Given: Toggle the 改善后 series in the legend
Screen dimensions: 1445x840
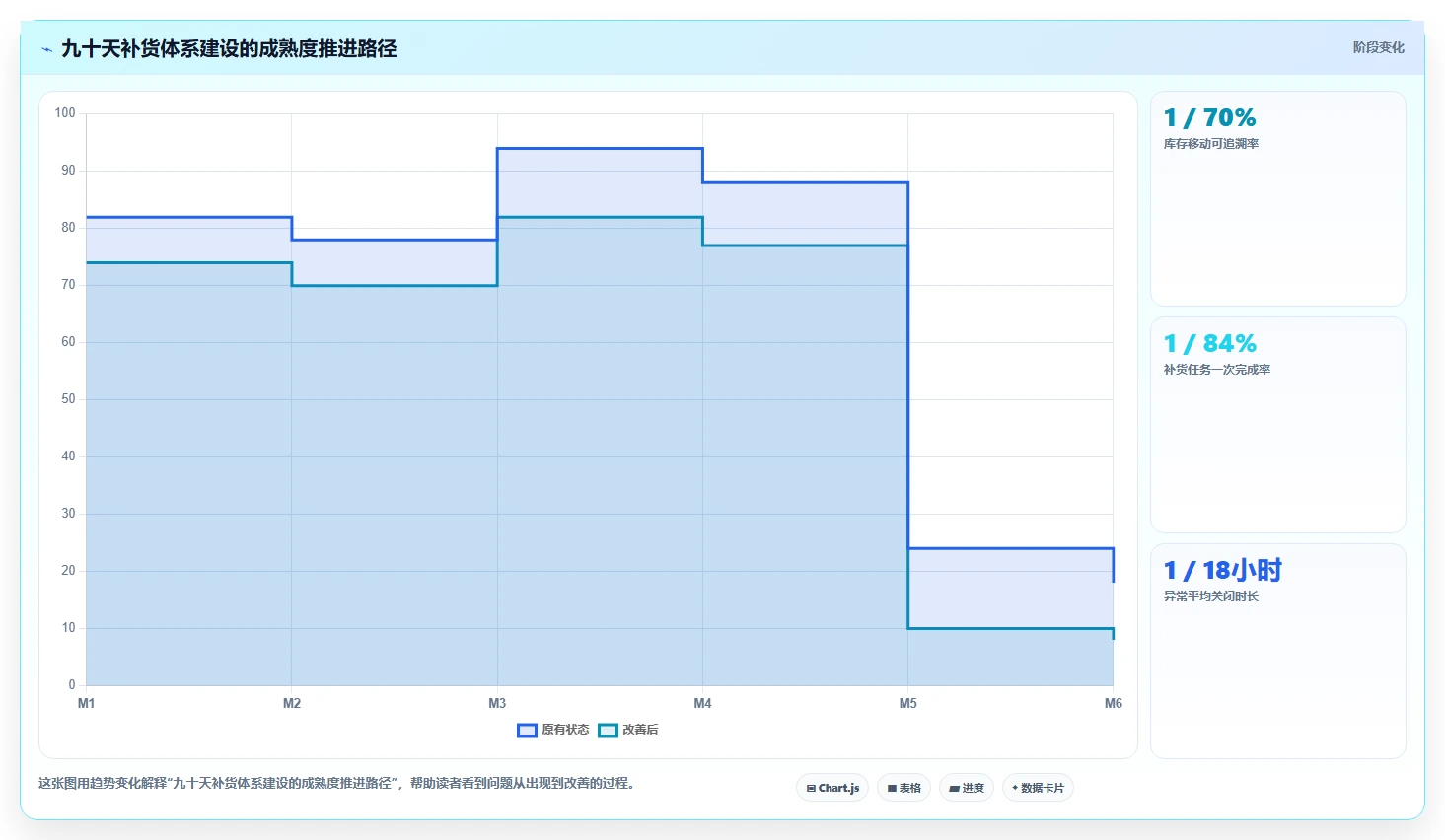Looking at the screenshot, I should (x=628, y=730).
